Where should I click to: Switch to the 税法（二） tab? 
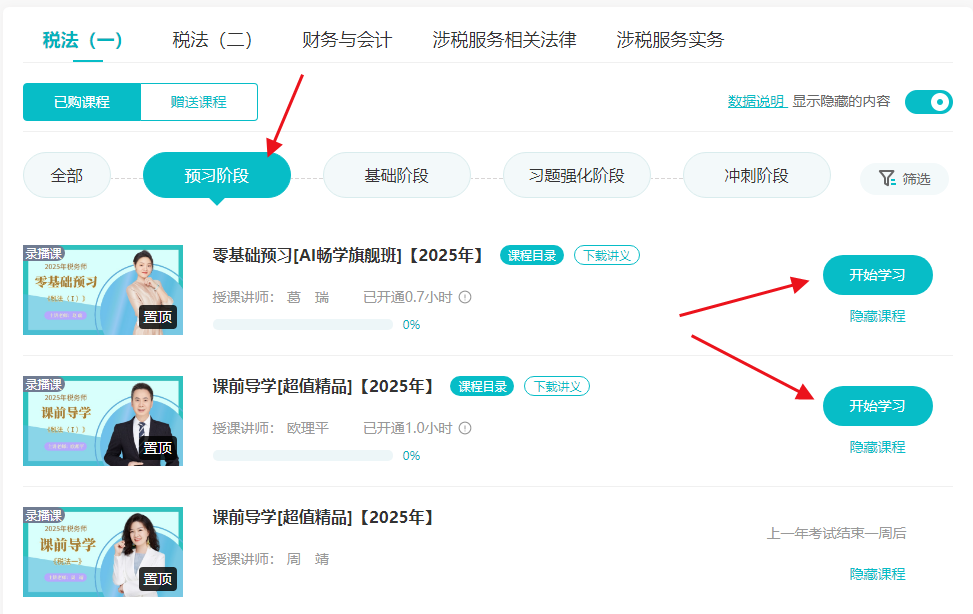212,40
